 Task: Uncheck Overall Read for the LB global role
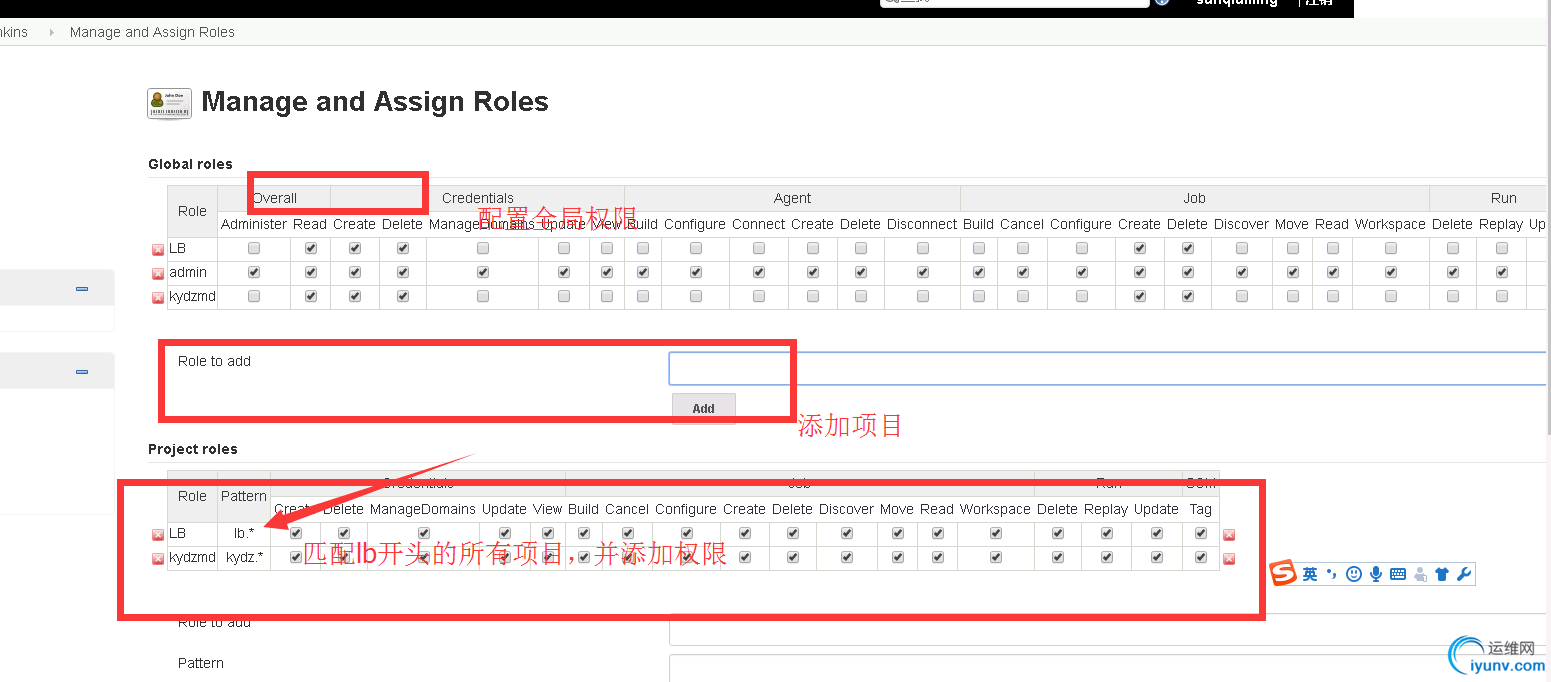(x=311, y=248)
